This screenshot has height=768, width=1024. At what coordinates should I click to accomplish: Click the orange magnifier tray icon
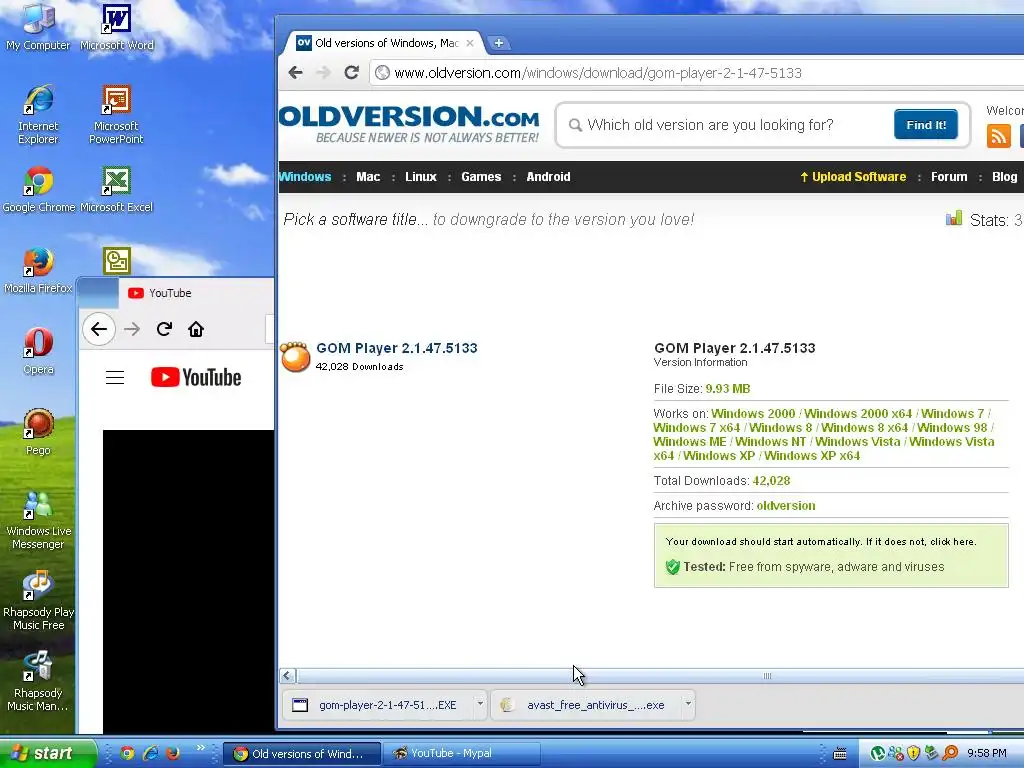pyautogui.click(x=950, y=754)
